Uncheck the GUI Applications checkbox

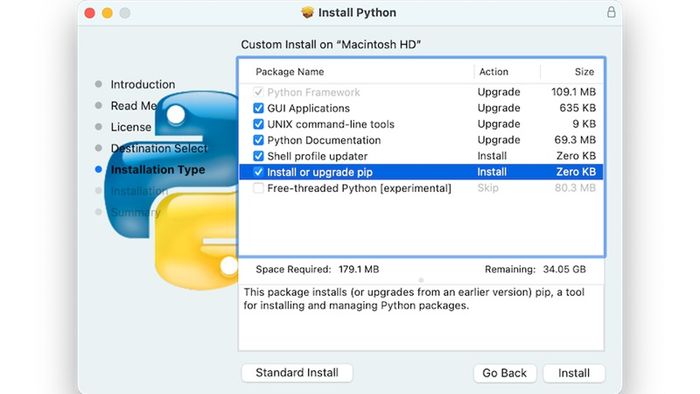[x=258, y=108]
